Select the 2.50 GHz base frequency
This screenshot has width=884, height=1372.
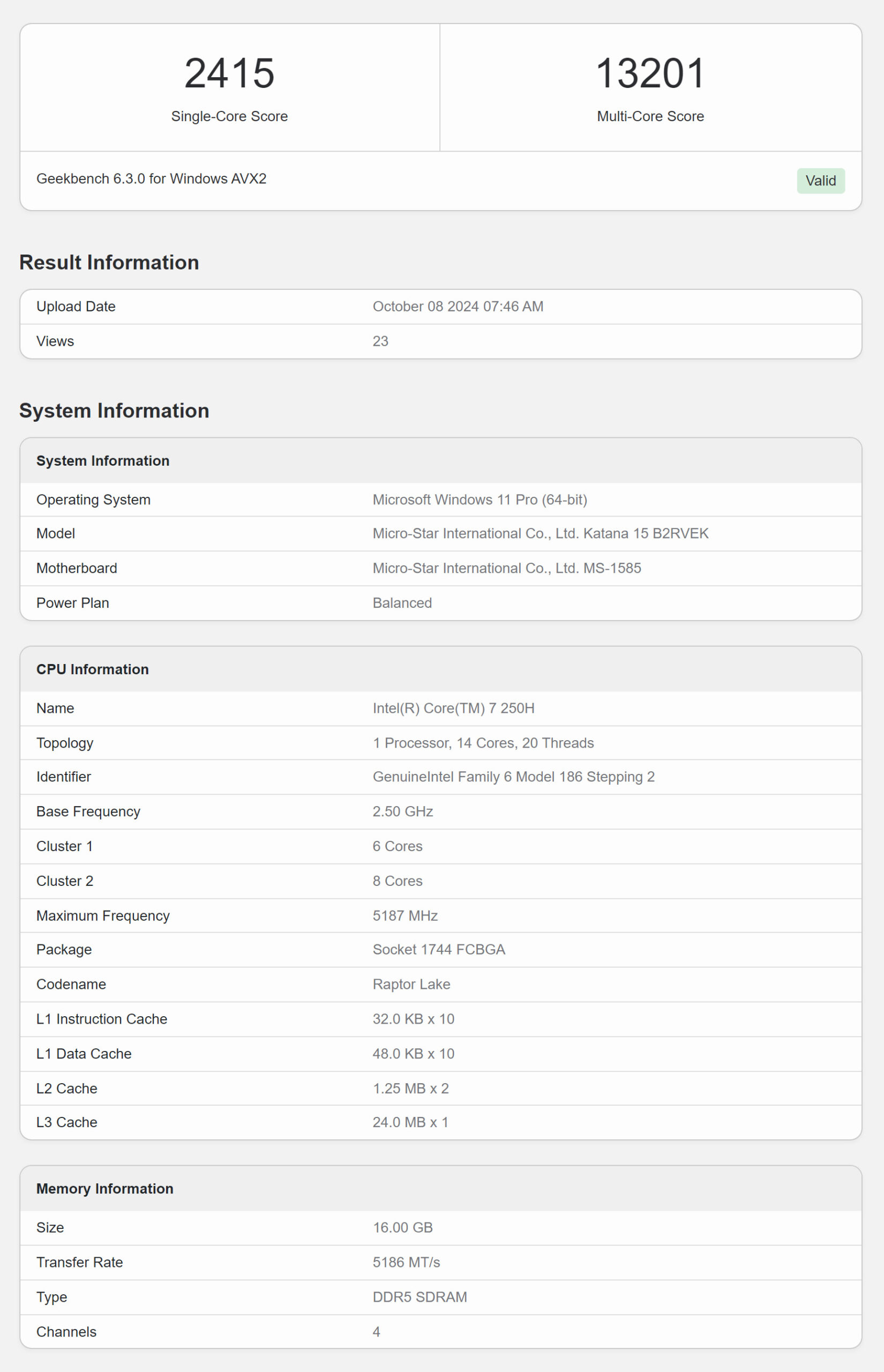[x=402, y=811]
